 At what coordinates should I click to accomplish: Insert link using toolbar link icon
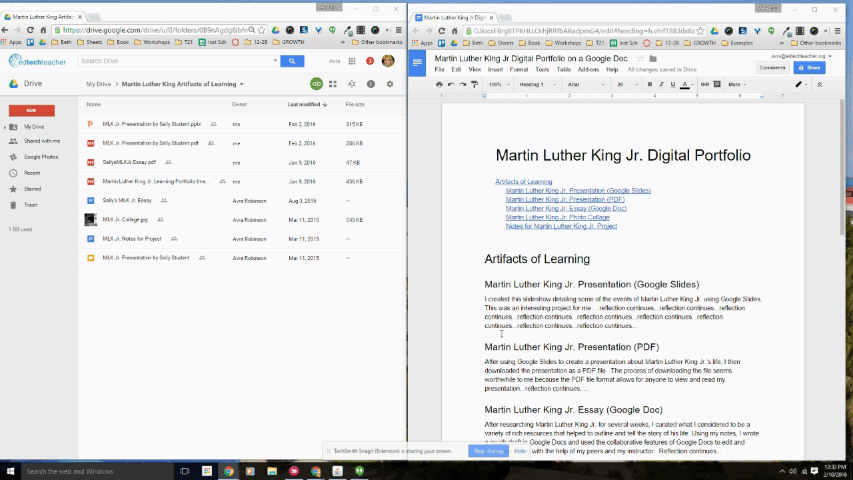coord(704,84)
